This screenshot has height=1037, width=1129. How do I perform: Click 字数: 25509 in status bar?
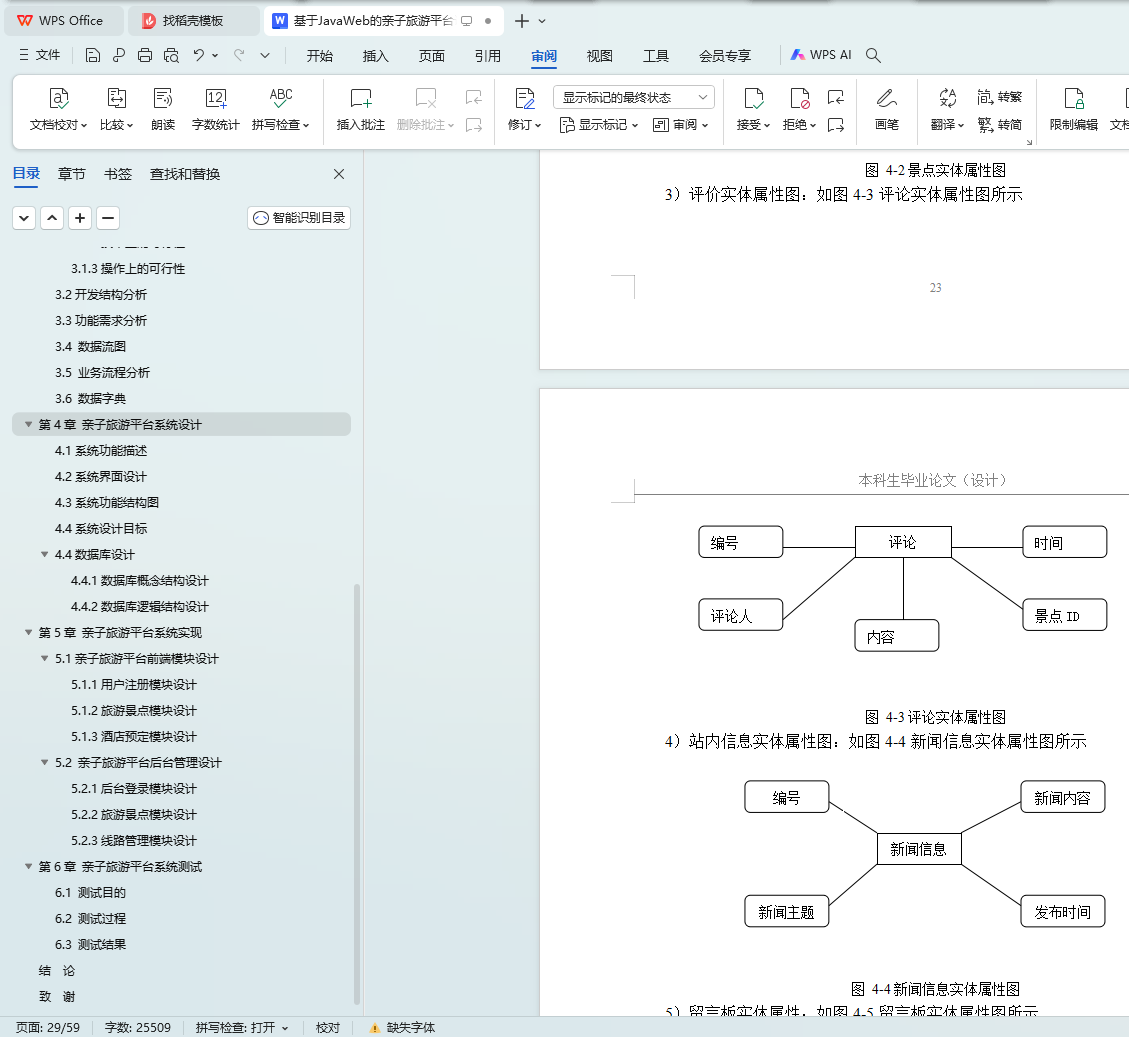(x=138, y=1028)
